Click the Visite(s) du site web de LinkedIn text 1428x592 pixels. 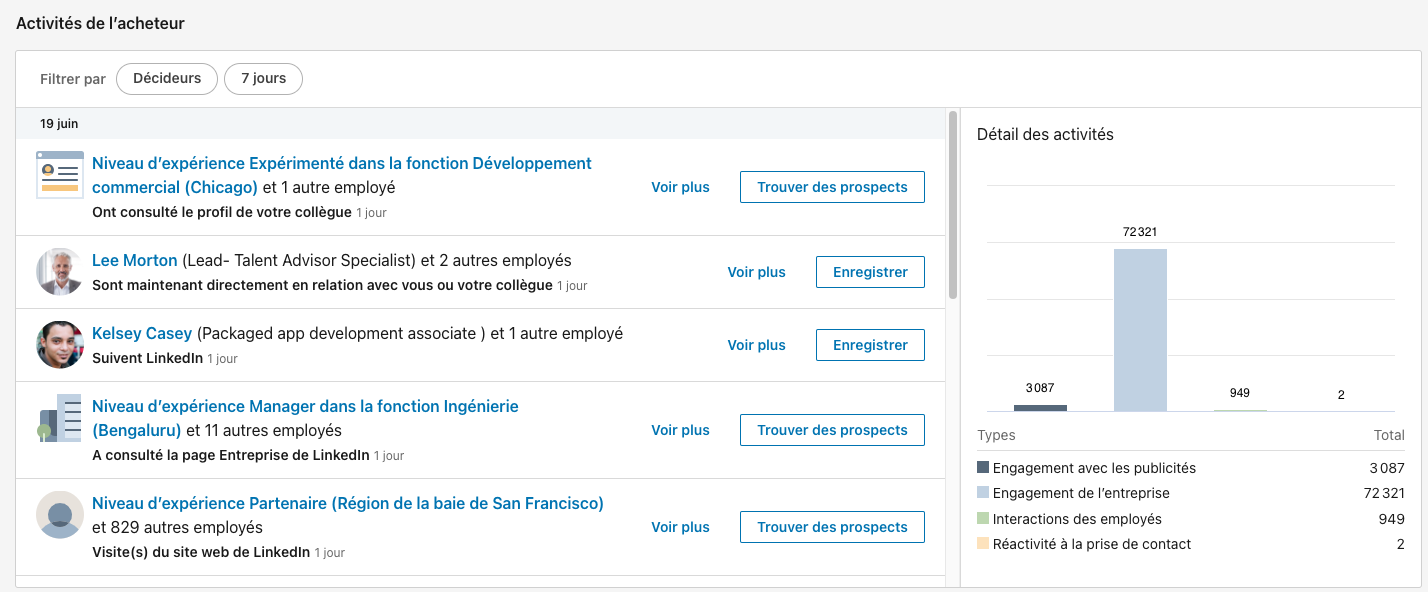coord(201,552)
